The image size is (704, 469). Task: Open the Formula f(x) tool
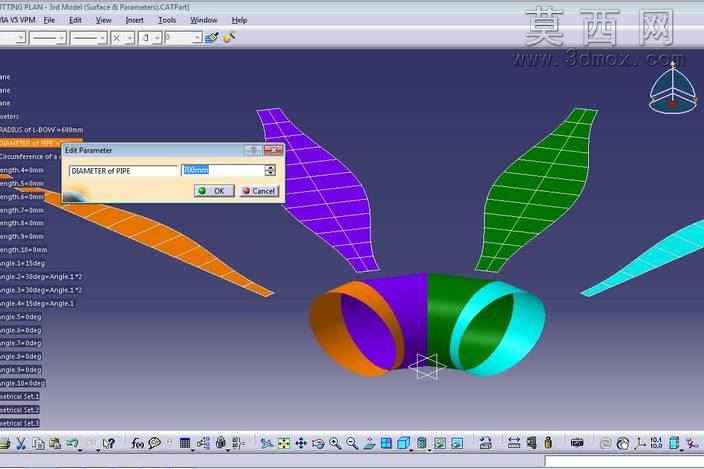(137, 443)
